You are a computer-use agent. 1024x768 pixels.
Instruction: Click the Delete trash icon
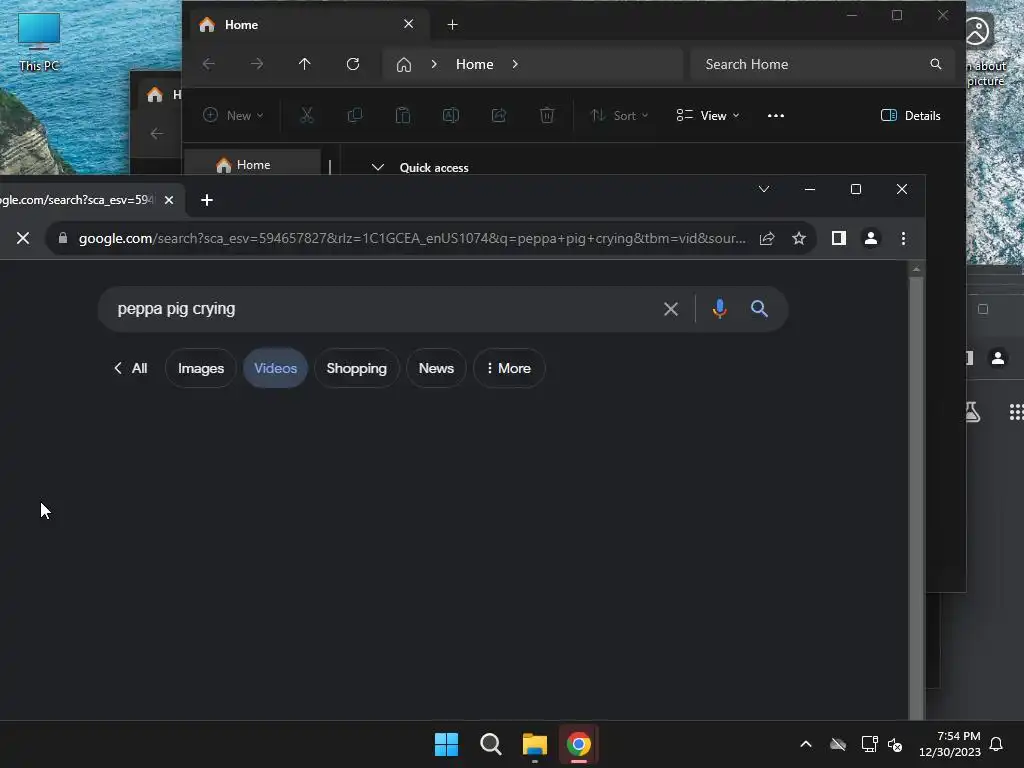(x=547, y=116)
